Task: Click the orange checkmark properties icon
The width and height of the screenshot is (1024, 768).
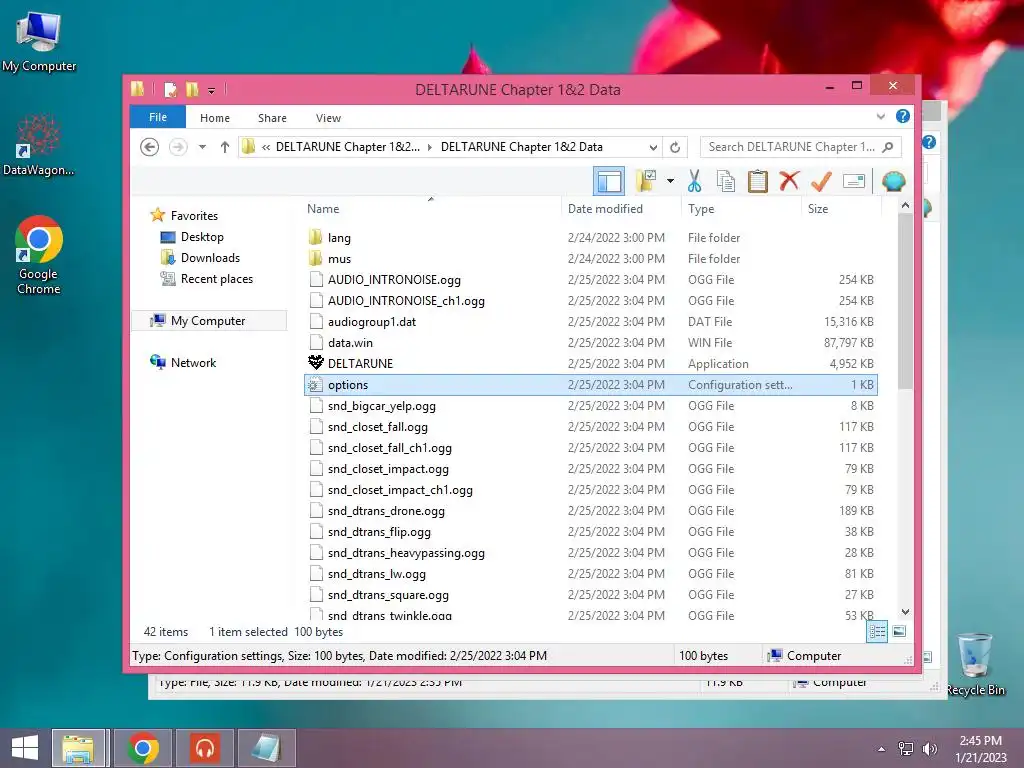Action: click(x=822, y=181)
